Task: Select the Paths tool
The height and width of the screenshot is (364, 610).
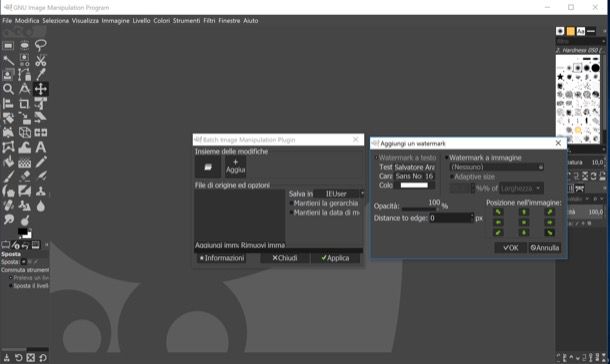Action: [25, 75]
